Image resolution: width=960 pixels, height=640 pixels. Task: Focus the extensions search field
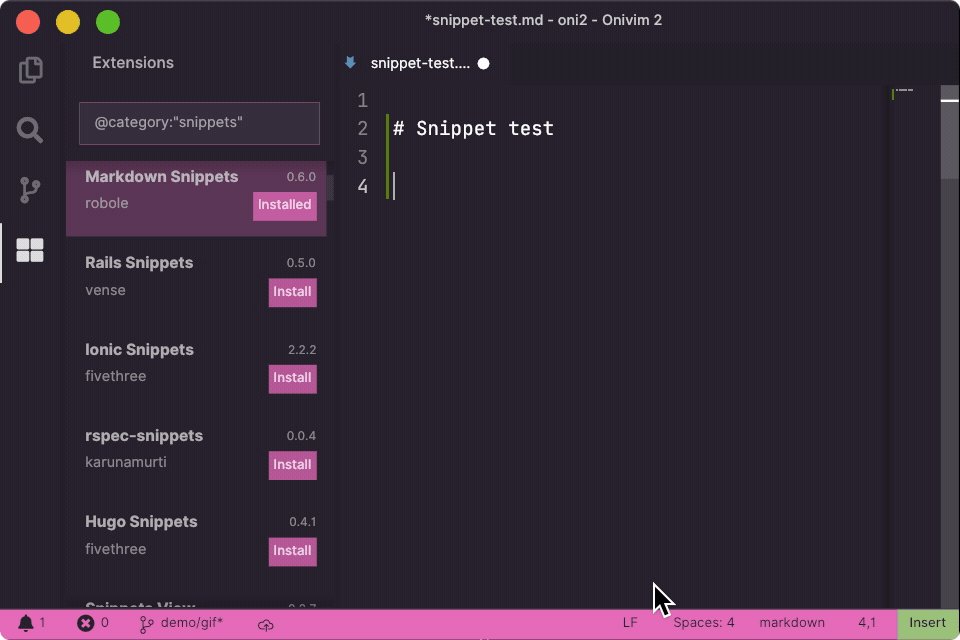tap(199, 123)
